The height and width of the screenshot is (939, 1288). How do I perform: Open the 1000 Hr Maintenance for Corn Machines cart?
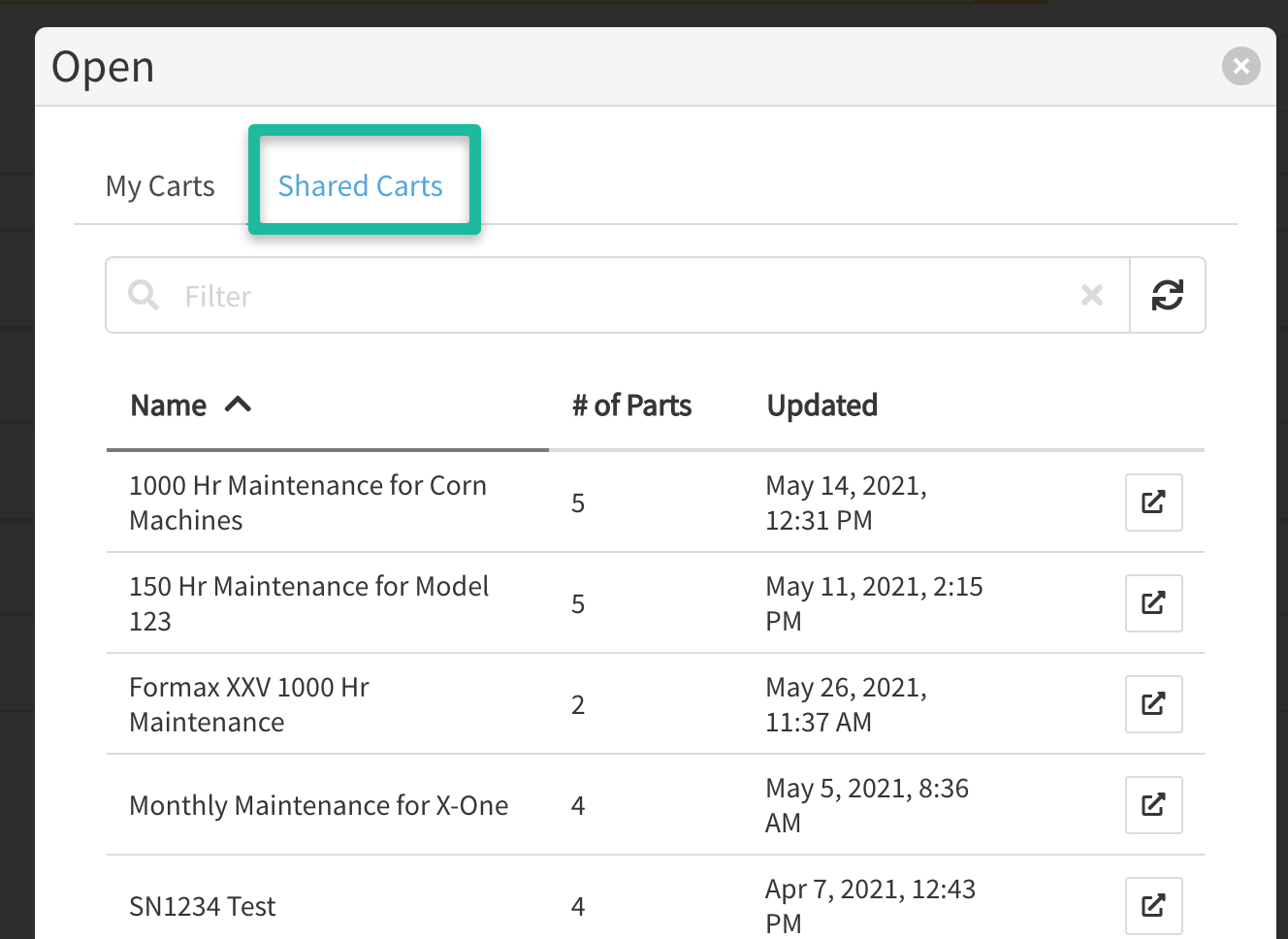coord(1153,502)
